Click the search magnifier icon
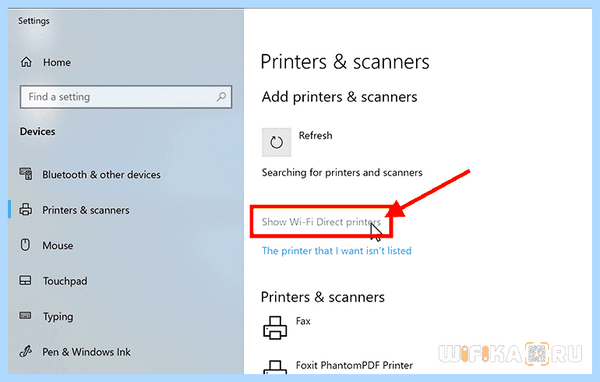The width and height of the screenshot is (600, 382). (x=222, y=97)
